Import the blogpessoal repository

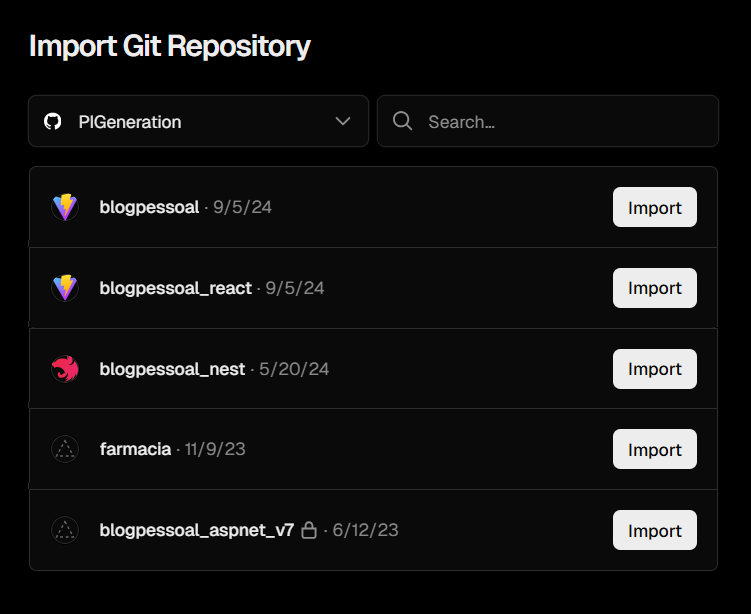[x=654, y=208]
